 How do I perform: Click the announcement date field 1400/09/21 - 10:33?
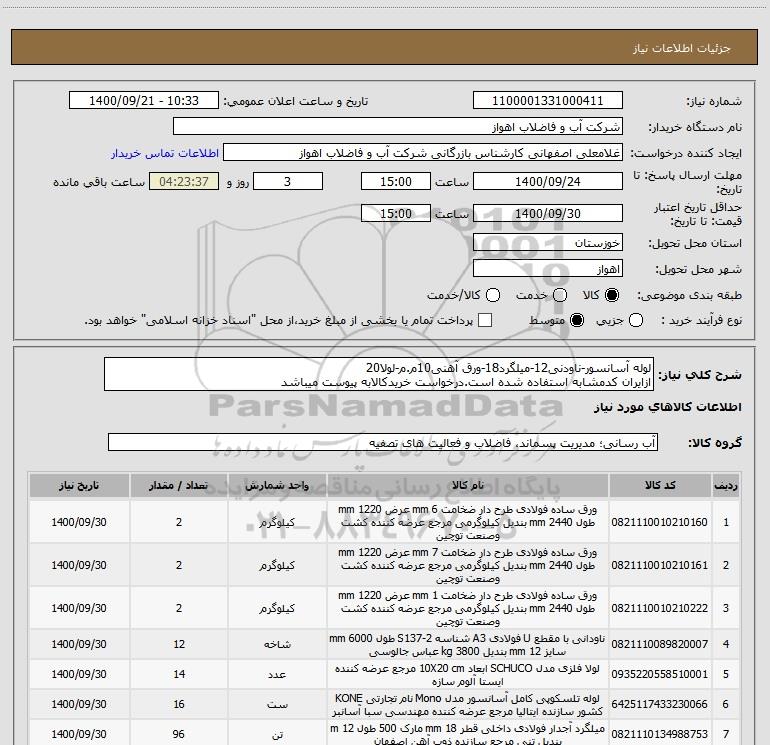click(x=144, y=101)
